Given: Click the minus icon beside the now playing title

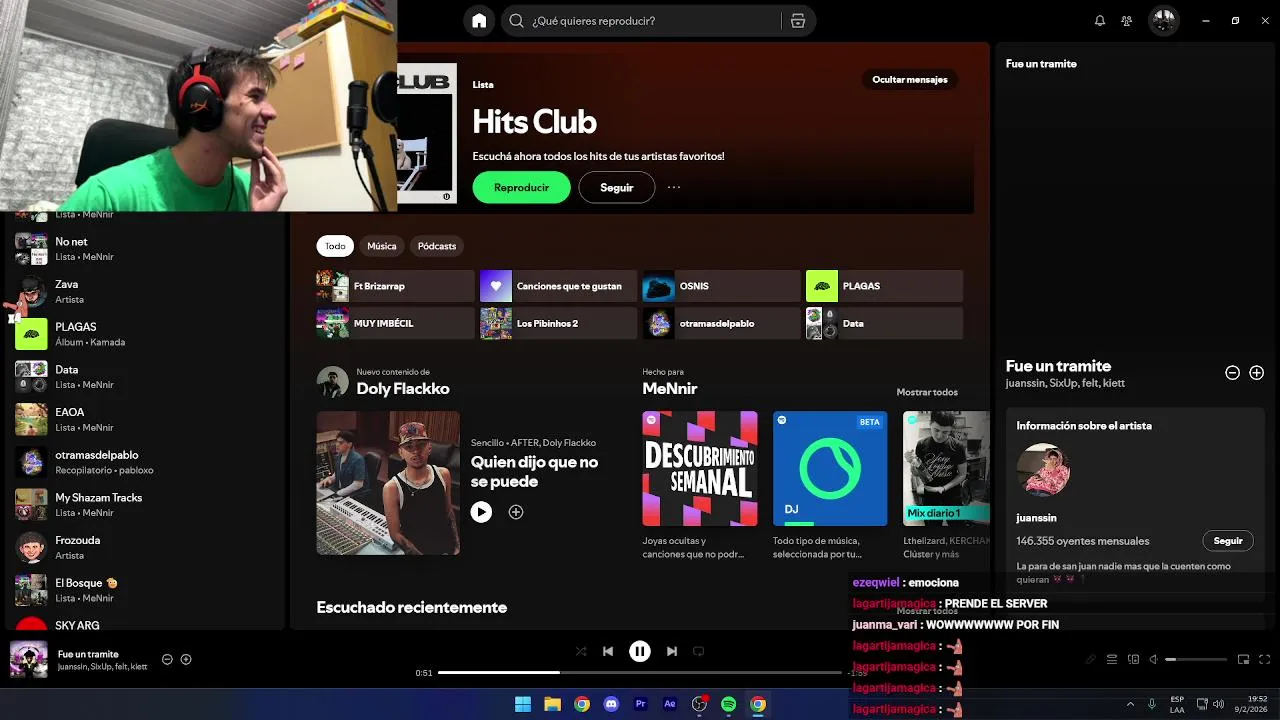Looking at the screenshot, I should 167,659.
